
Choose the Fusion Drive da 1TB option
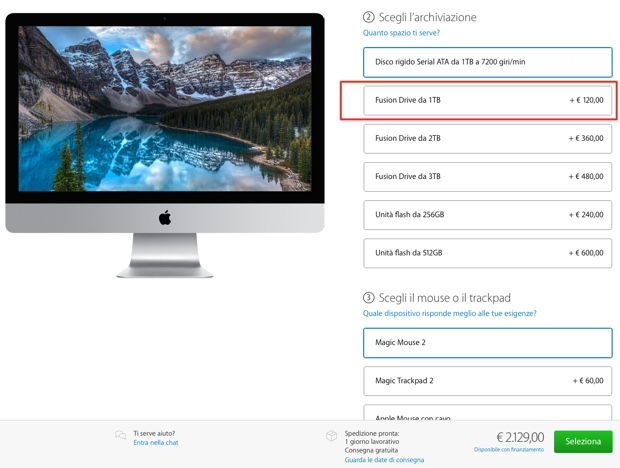point(488,100)
